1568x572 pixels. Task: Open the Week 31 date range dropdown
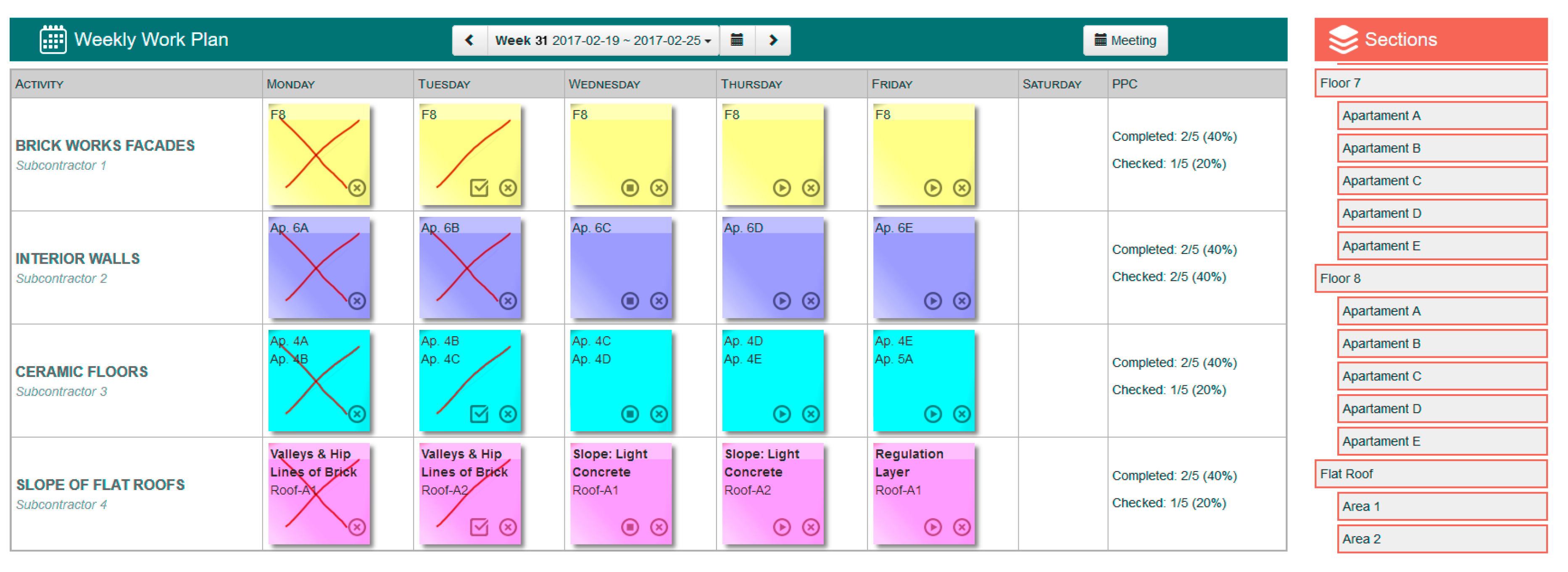pyautogui.click(x=603, y=40)
